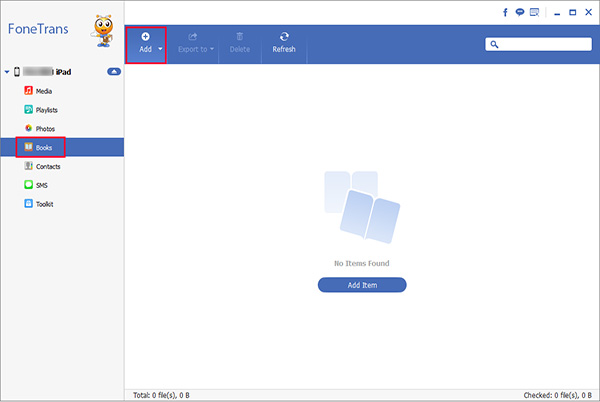
Task: Click the blue Toolkit icon
Action: [x=28, y=203]
